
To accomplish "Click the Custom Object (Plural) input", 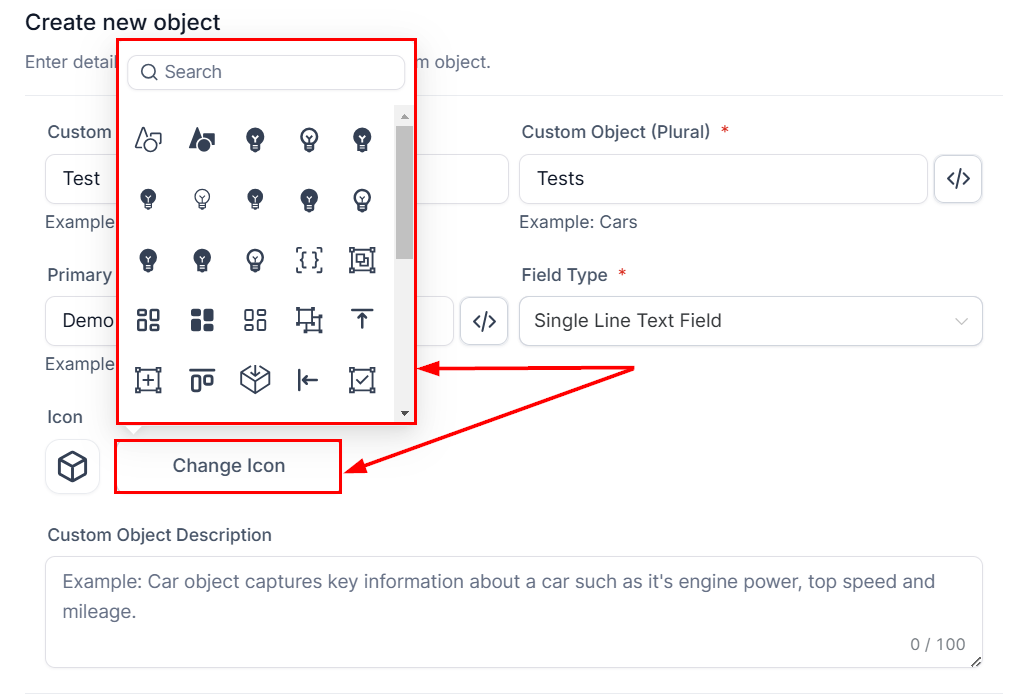I will pos(722,179).
